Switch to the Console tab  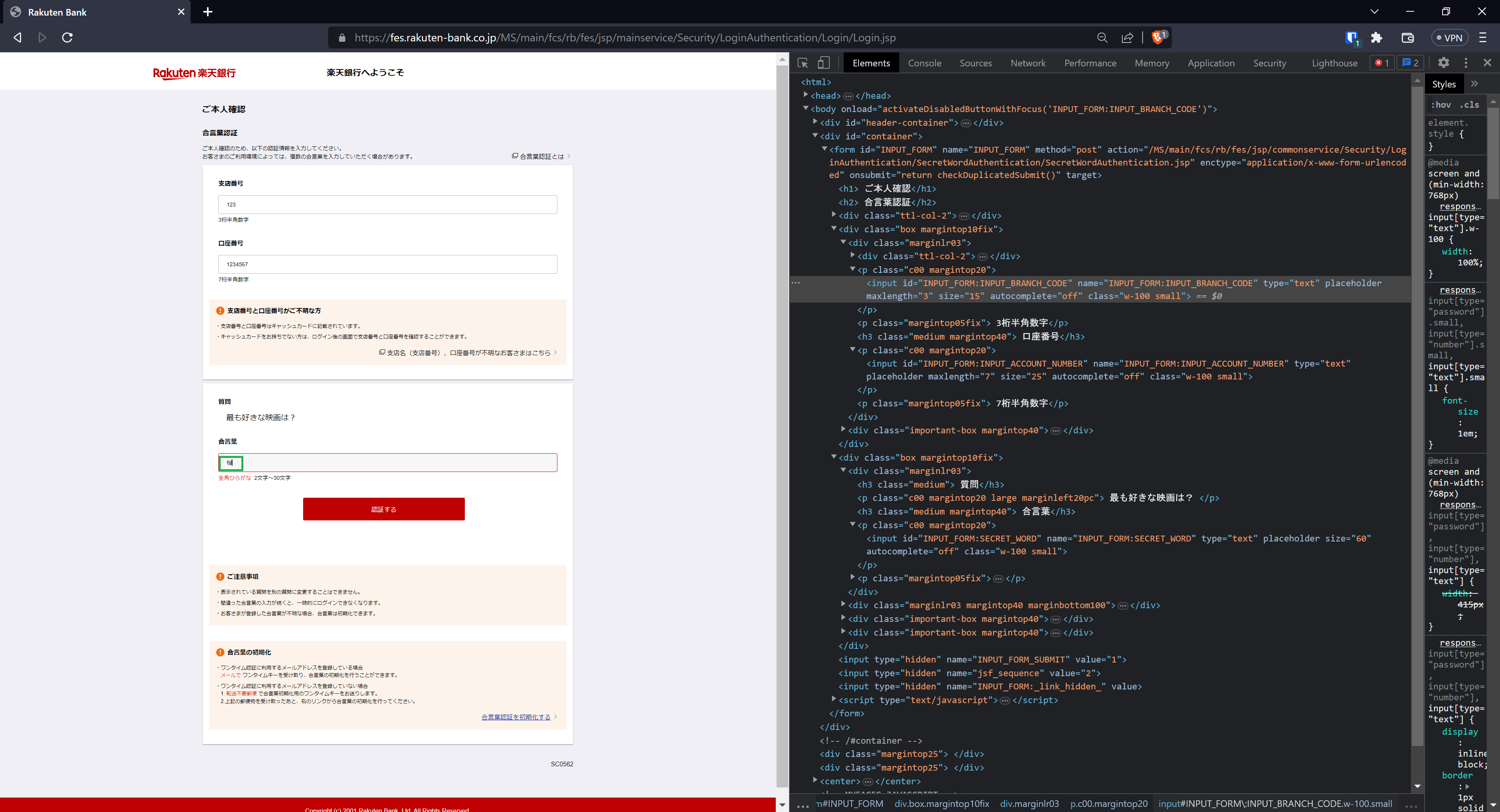tap(924, 63)
